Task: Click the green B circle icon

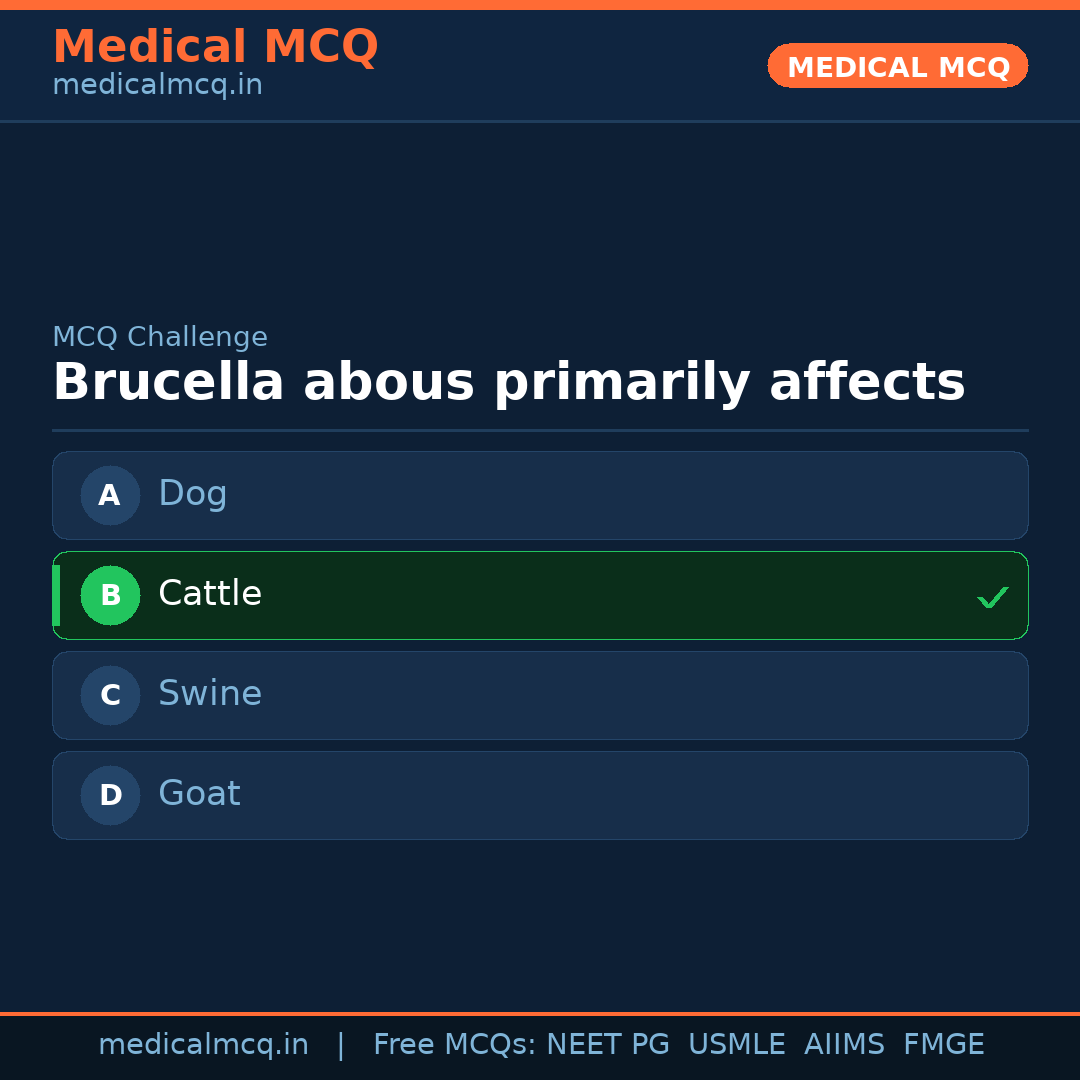Action: click(x=110, y=595)
